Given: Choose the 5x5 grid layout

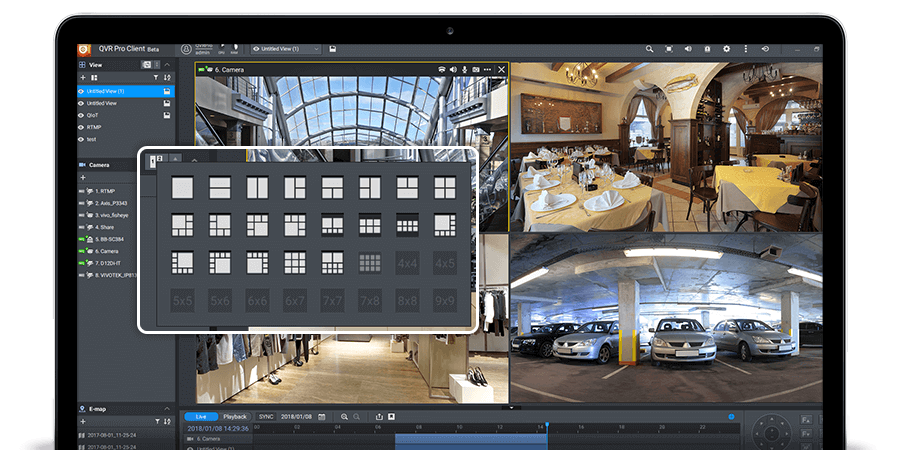Looking at the screenshot, I should [182, 301].
